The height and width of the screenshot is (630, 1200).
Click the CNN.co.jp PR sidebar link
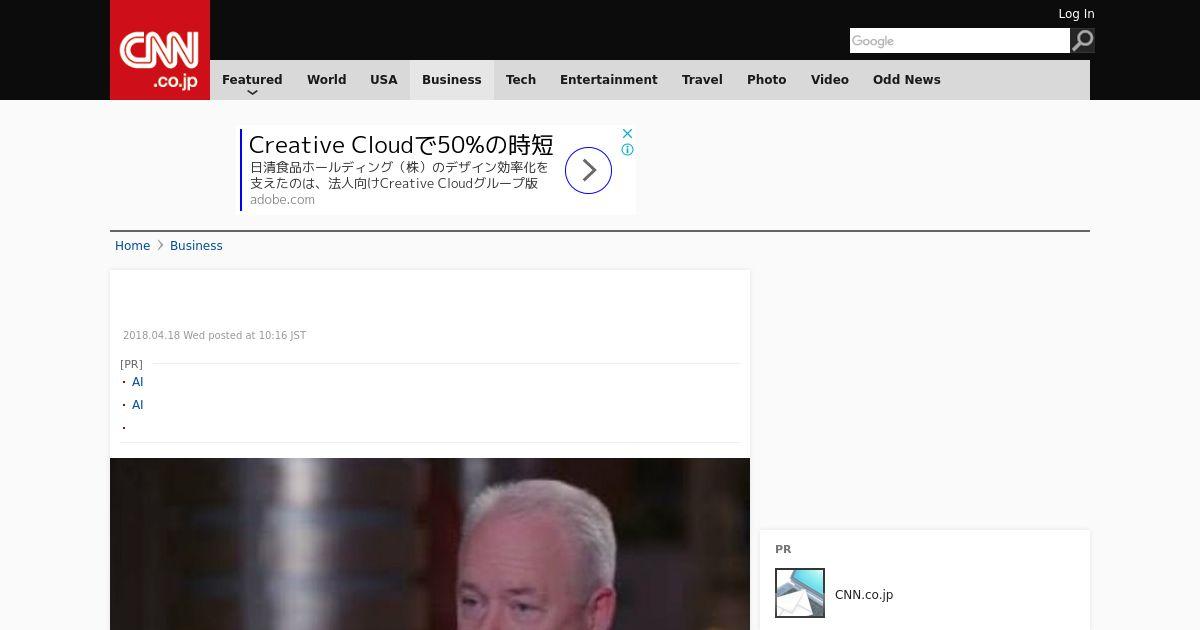tap(864, 595)
